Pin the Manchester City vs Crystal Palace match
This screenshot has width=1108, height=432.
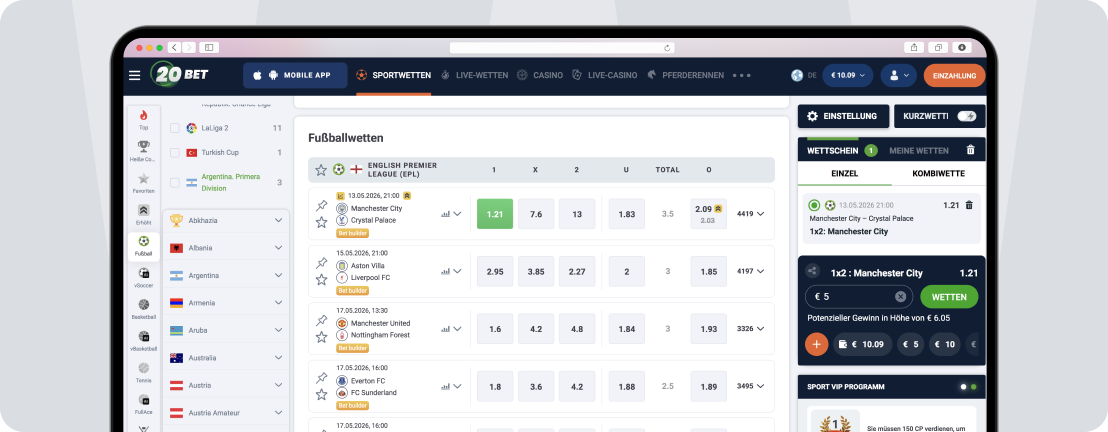click(322, 205)
